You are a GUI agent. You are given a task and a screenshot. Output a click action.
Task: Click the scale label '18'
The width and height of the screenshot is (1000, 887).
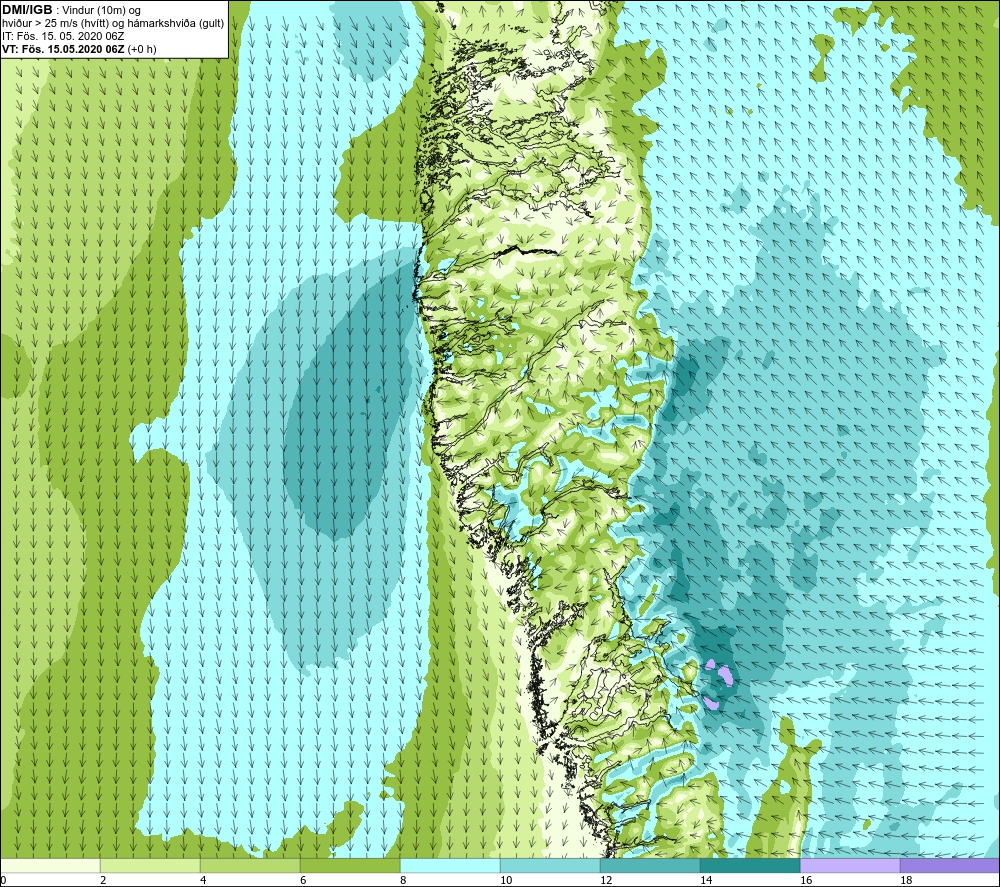[906, 880]
